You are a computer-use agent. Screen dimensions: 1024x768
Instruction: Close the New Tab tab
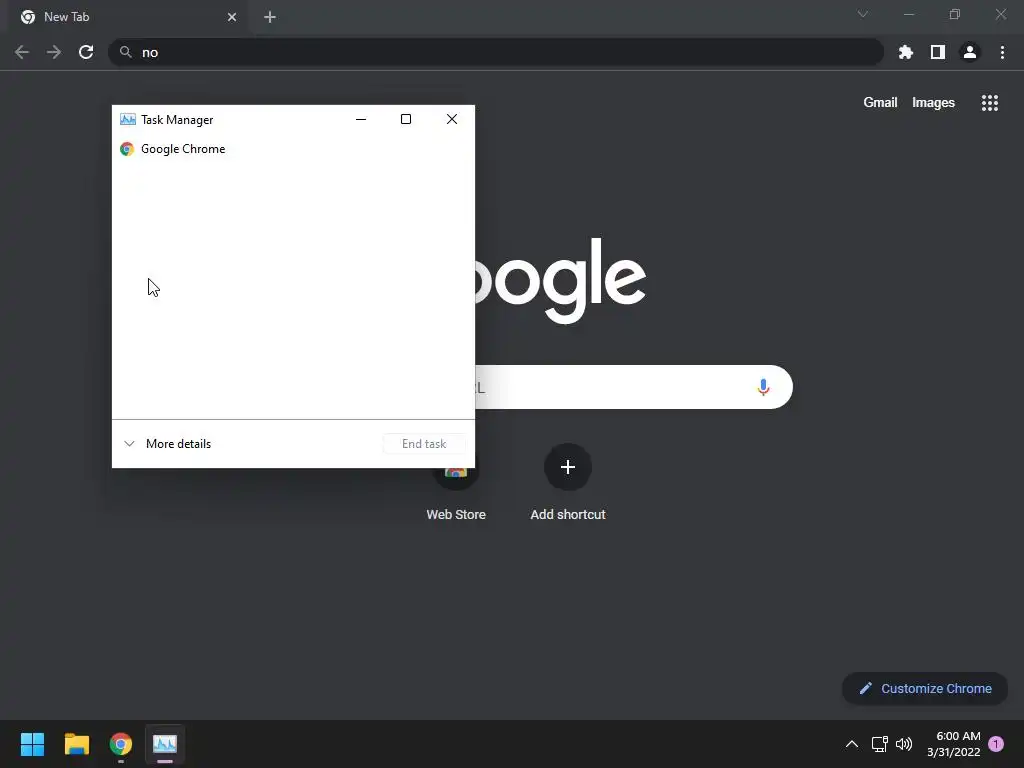(x=232, y=17)
